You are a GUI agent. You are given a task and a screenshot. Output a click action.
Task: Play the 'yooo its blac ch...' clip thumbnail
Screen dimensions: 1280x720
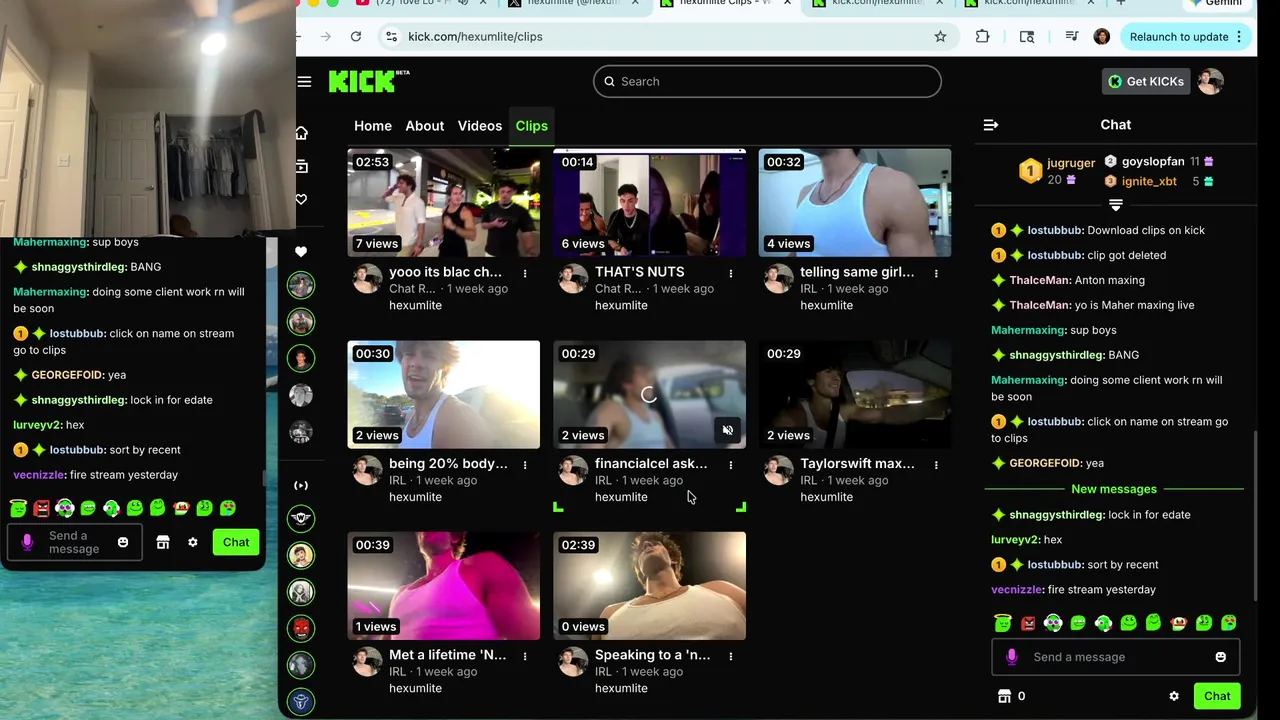[x=444, y=202]
